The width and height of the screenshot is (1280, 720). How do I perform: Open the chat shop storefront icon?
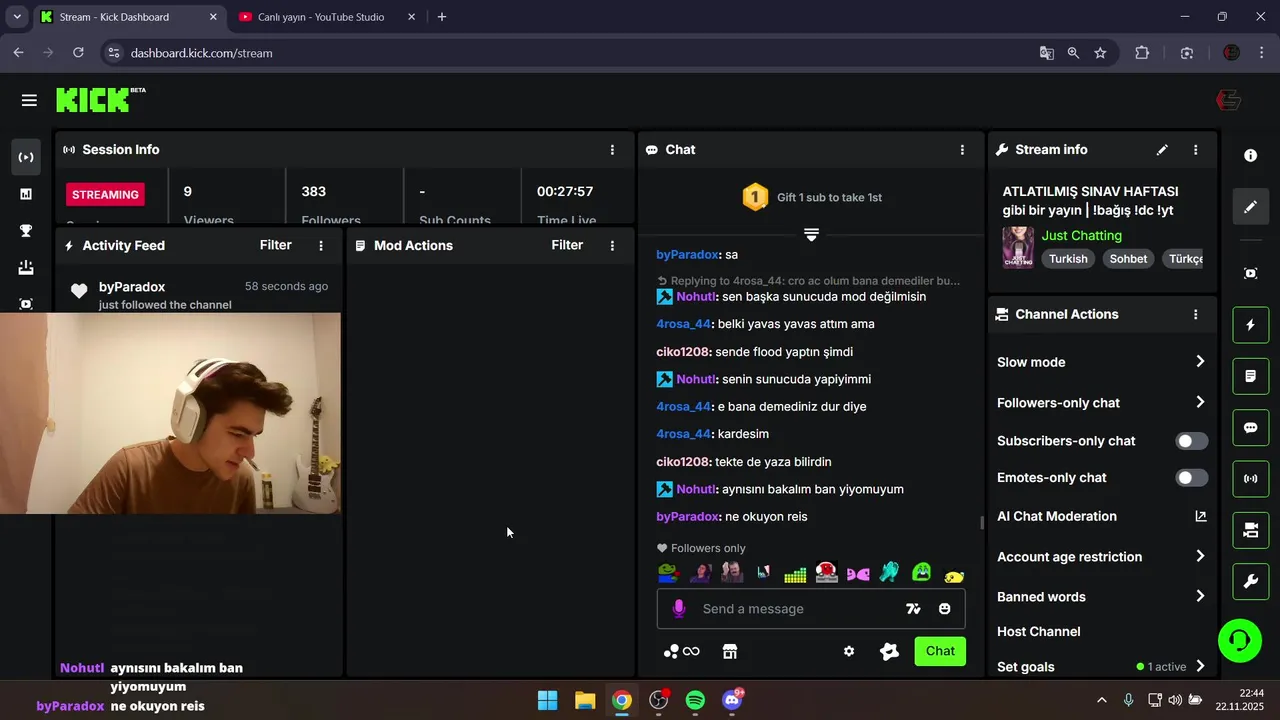point(730,651)
